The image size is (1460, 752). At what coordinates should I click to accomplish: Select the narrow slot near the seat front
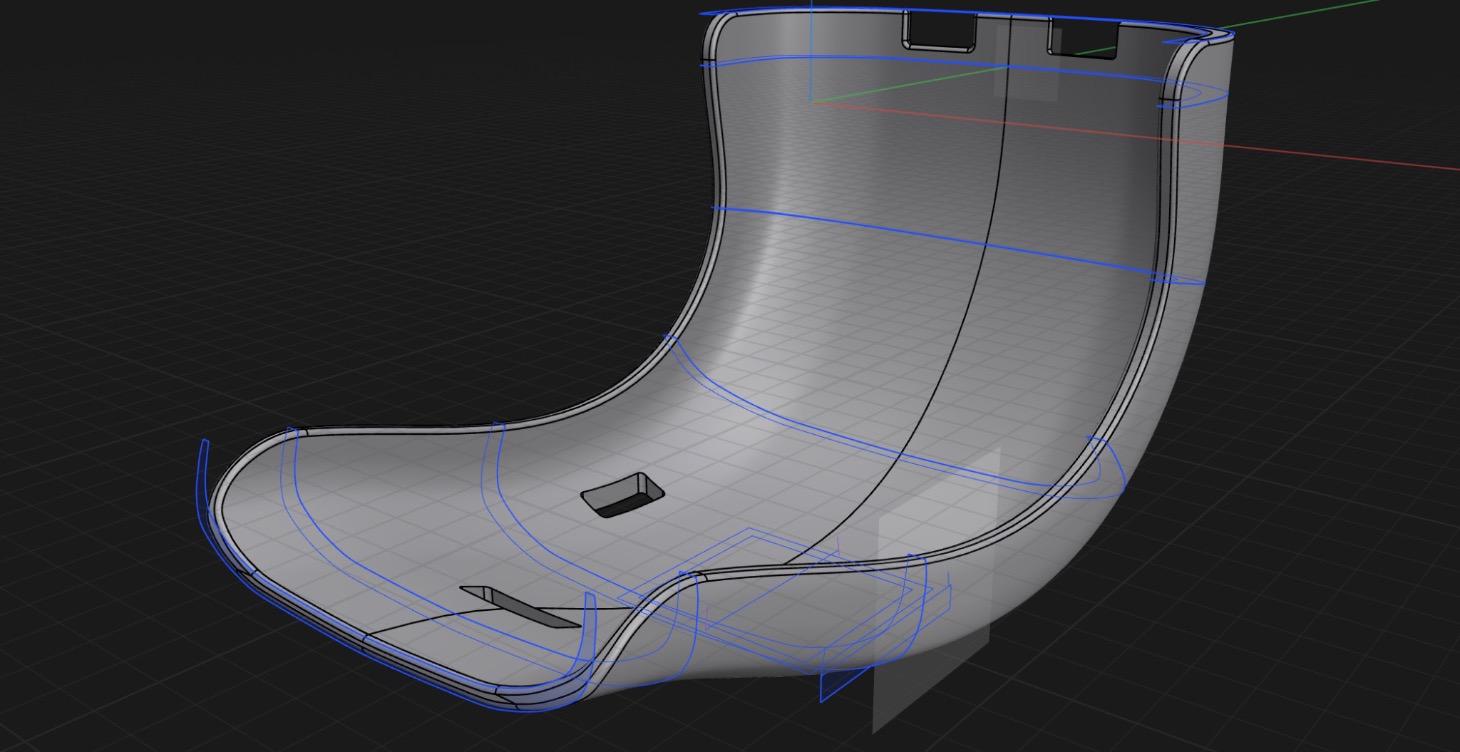point(520,607)
